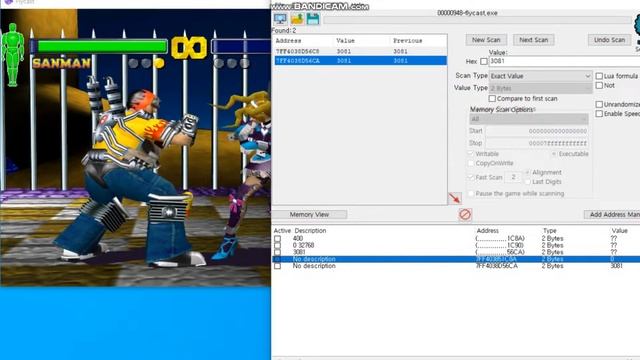The height and width of the screenshot is (360, 640).
Task: Toggle the Hex checkbox
Action: tap(484, 61)
